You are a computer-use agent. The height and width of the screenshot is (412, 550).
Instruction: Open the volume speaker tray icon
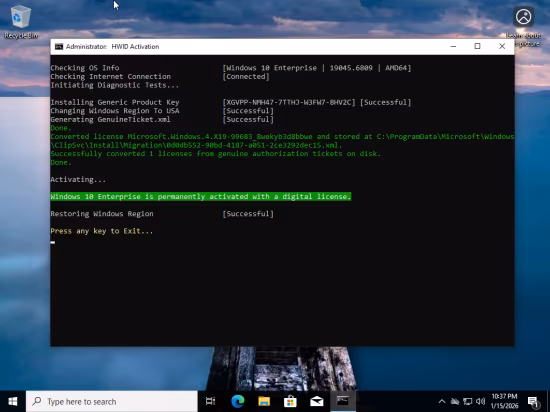pyautogui.click(x=481, y=401)
